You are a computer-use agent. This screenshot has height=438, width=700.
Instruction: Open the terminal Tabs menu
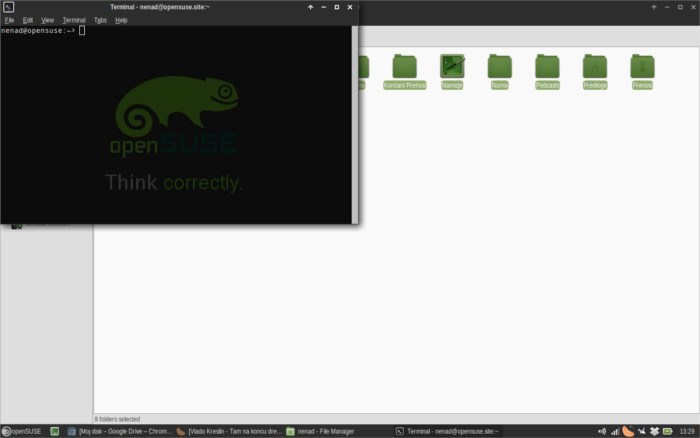pos(100,20)
